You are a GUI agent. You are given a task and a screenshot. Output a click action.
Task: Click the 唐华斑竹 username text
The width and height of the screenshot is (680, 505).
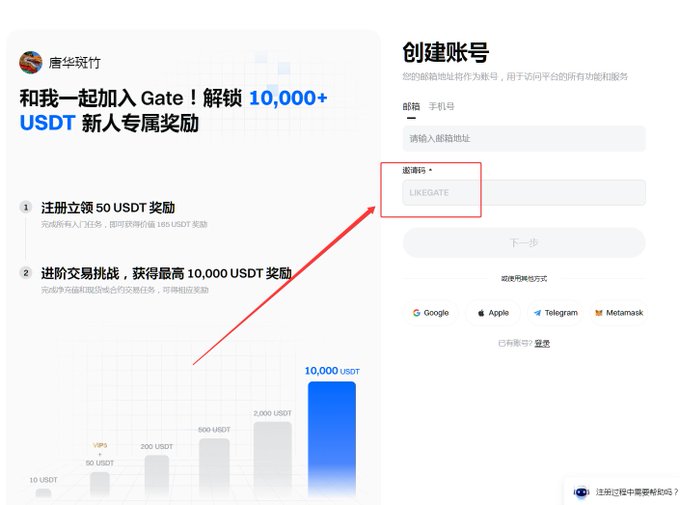tap(75, 63)
